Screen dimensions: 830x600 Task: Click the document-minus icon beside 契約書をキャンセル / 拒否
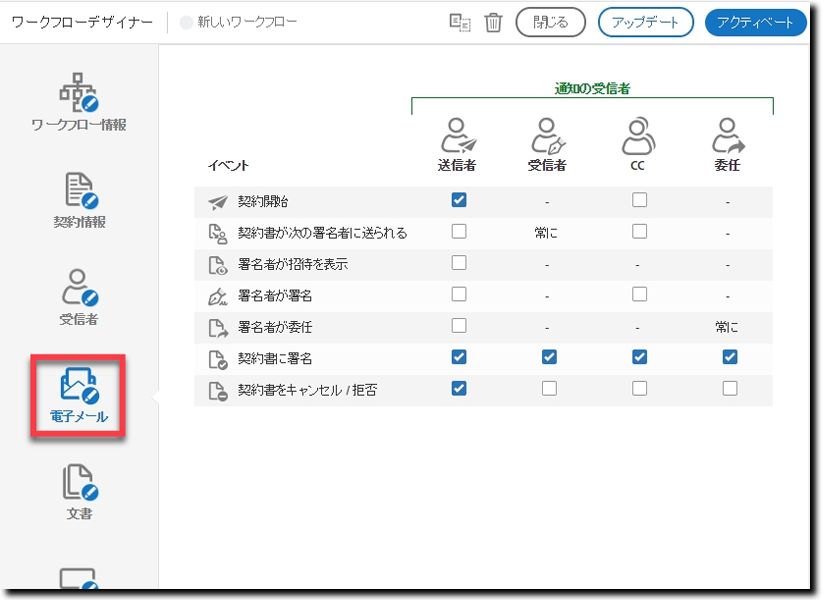[218, 391]
